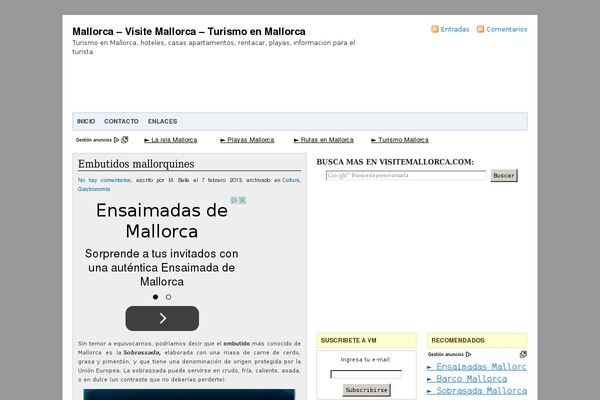Open the Comentarios RSS feed icon
The height and width of the screenshot is (400, 600).
[x=480, y=29]
